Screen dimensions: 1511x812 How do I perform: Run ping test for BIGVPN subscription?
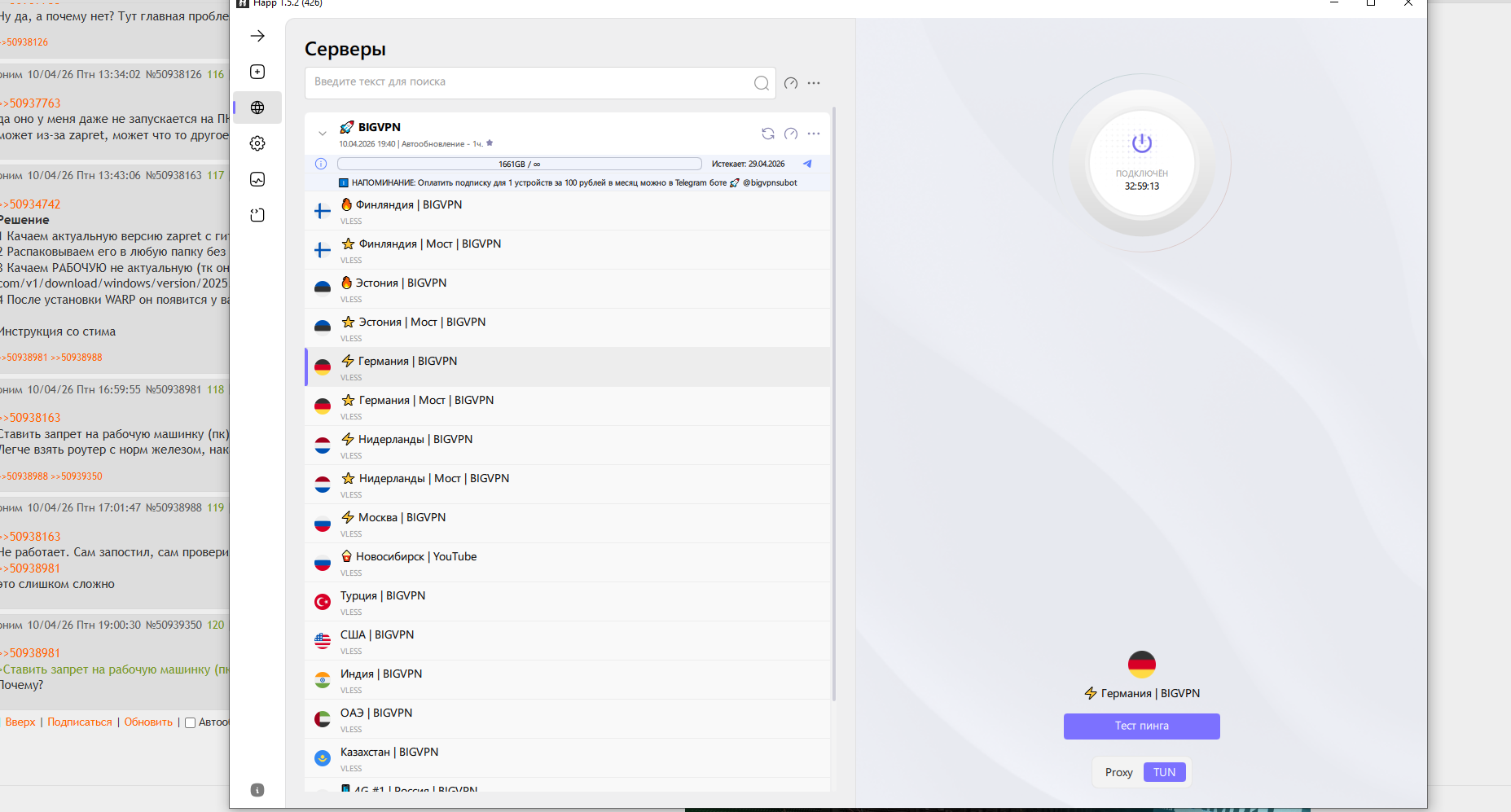[791, 134]
